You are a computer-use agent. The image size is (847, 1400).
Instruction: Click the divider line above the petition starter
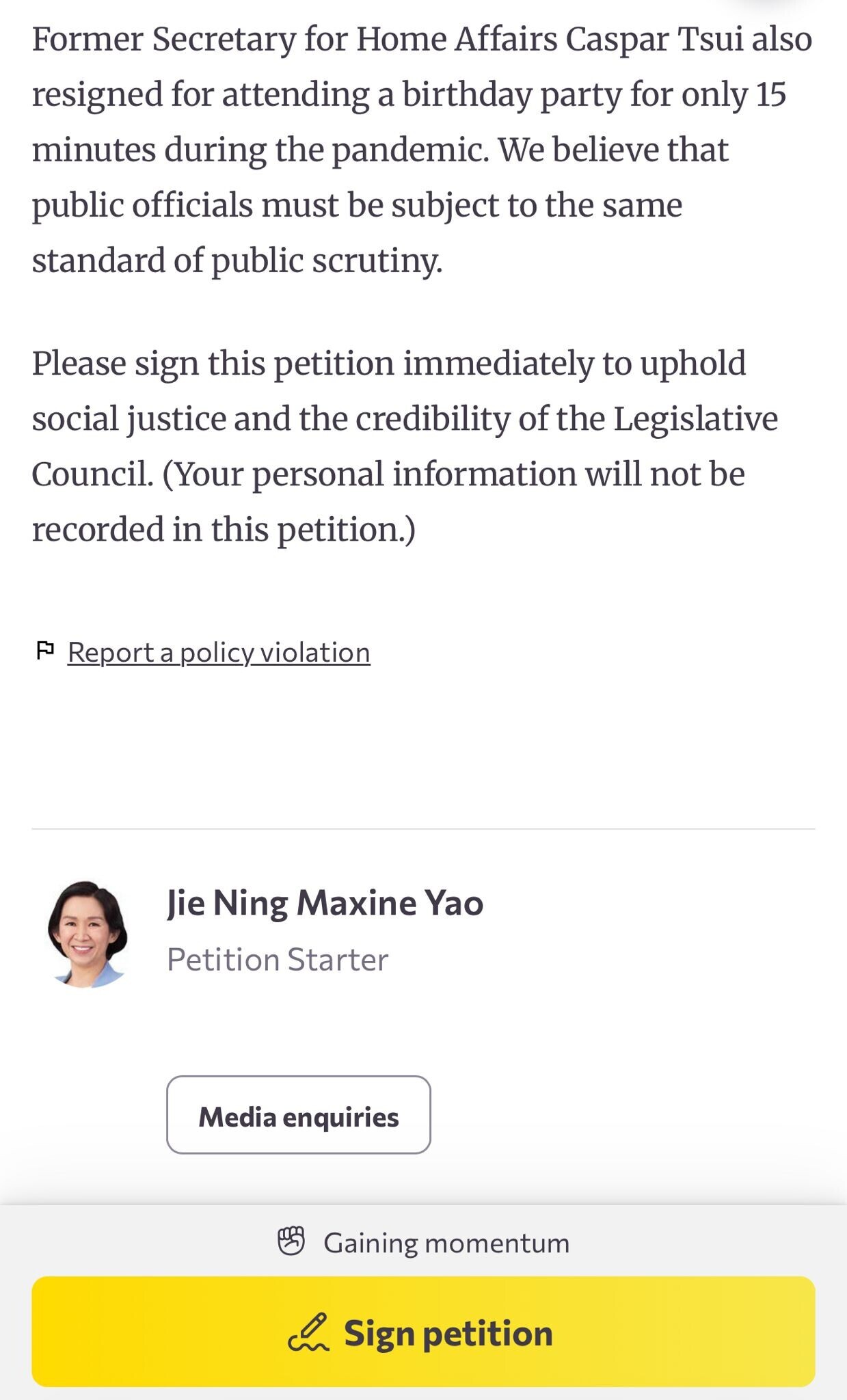pos(423,829)
